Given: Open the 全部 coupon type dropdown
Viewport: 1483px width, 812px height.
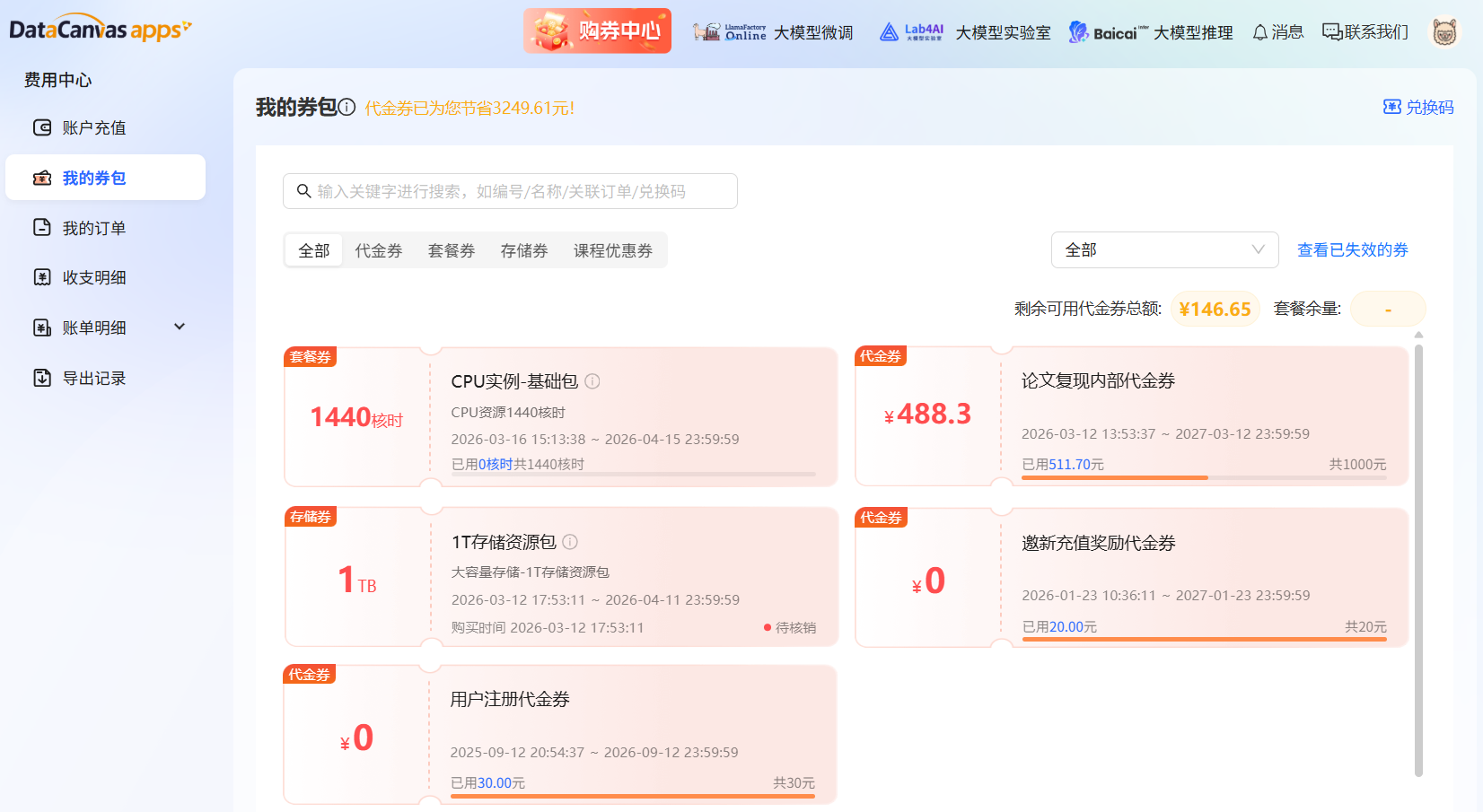Looking at the screenshot, I should tap(1164, 249).
